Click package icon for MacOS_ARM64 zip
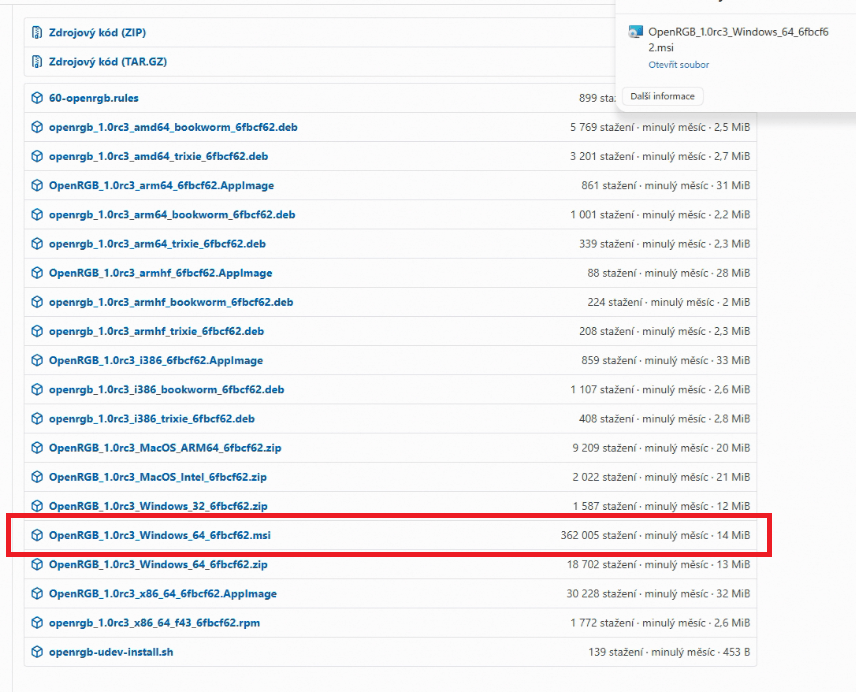Screen dimensions: 856x692 tap(37, 448)
